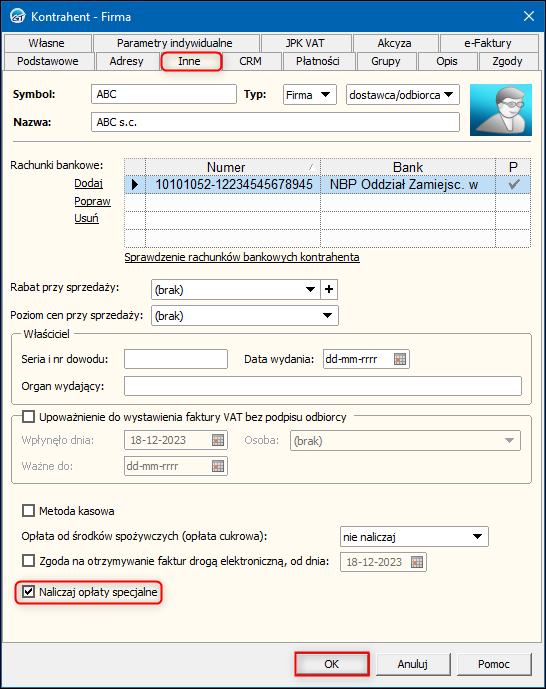Click the primary account checkmark in column P
Screen dimensions: 546x689
513,185
